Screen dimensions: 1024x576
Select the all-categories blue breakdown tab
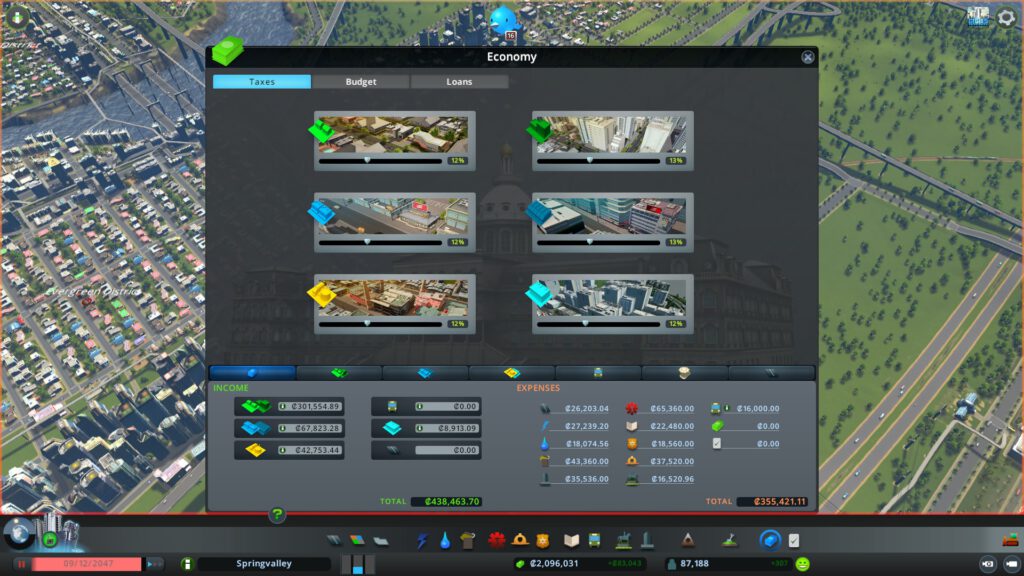pyautogui.click(x=252, y=373)
